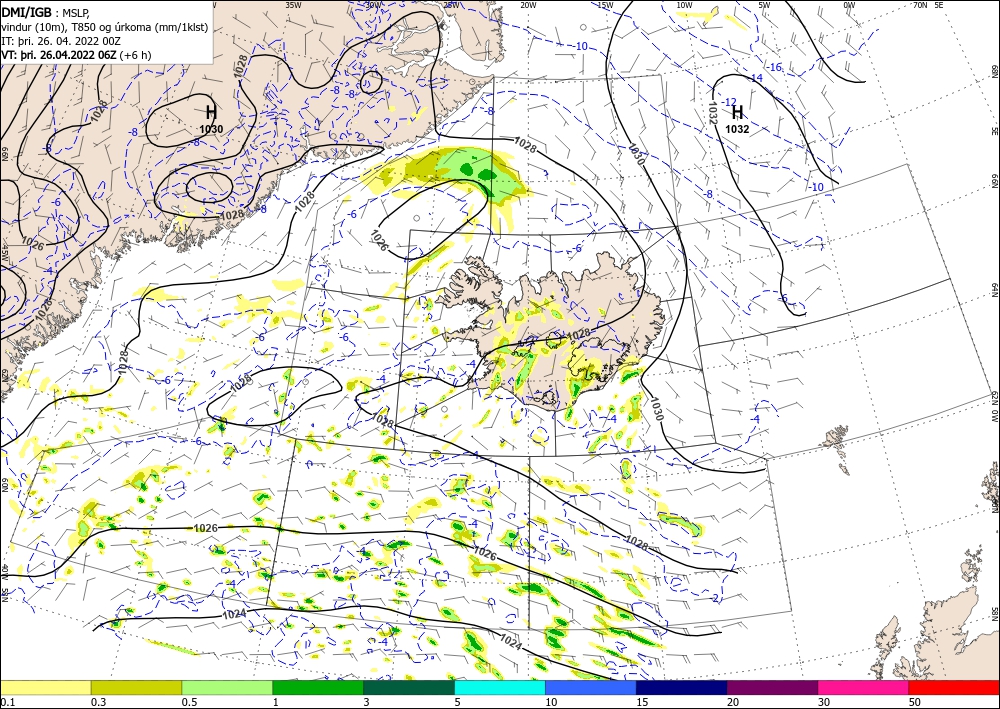Click the legend value '0.1'
The height and width of the screenshot is (709, 1000).
pos(6,702)
